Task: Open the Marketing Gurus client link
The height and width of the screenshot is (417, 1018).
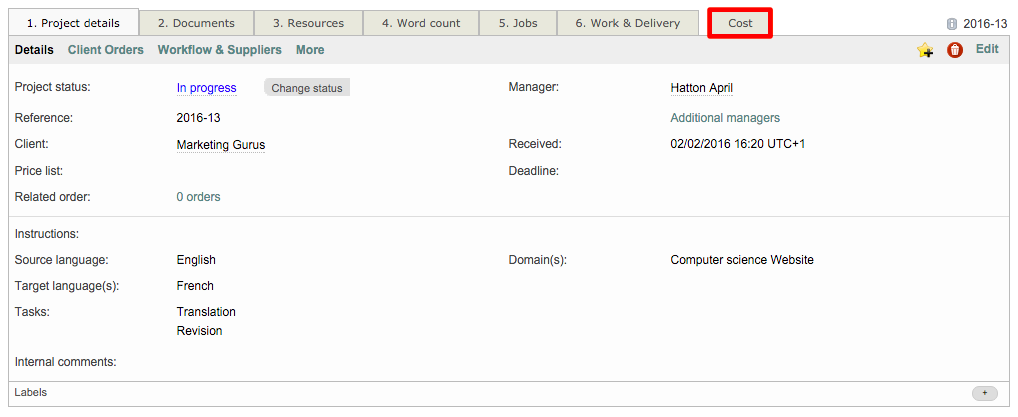Action: [x=221, y=145]
